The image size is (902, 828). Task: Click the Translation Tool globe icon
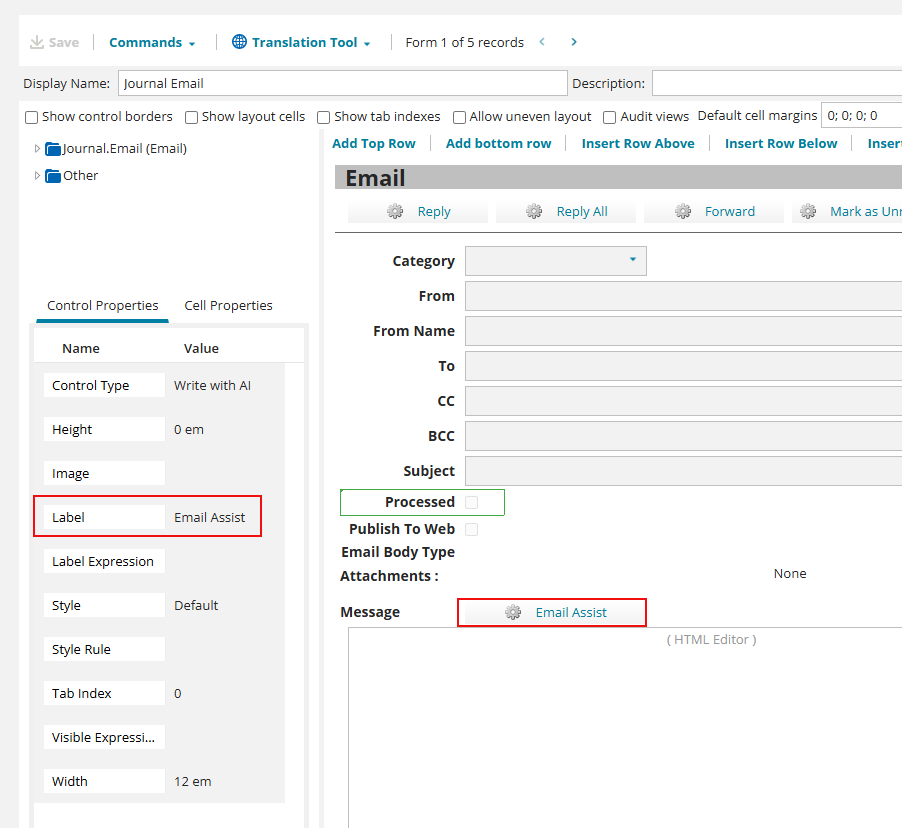[239, 42]
